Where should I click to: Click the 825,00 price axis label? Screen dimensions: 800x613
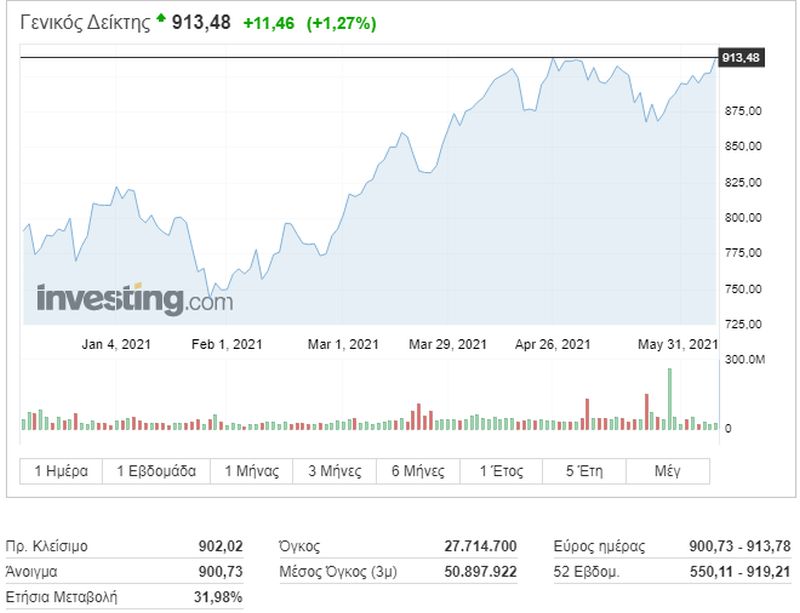pyautogui.click(x=743, y=182)
